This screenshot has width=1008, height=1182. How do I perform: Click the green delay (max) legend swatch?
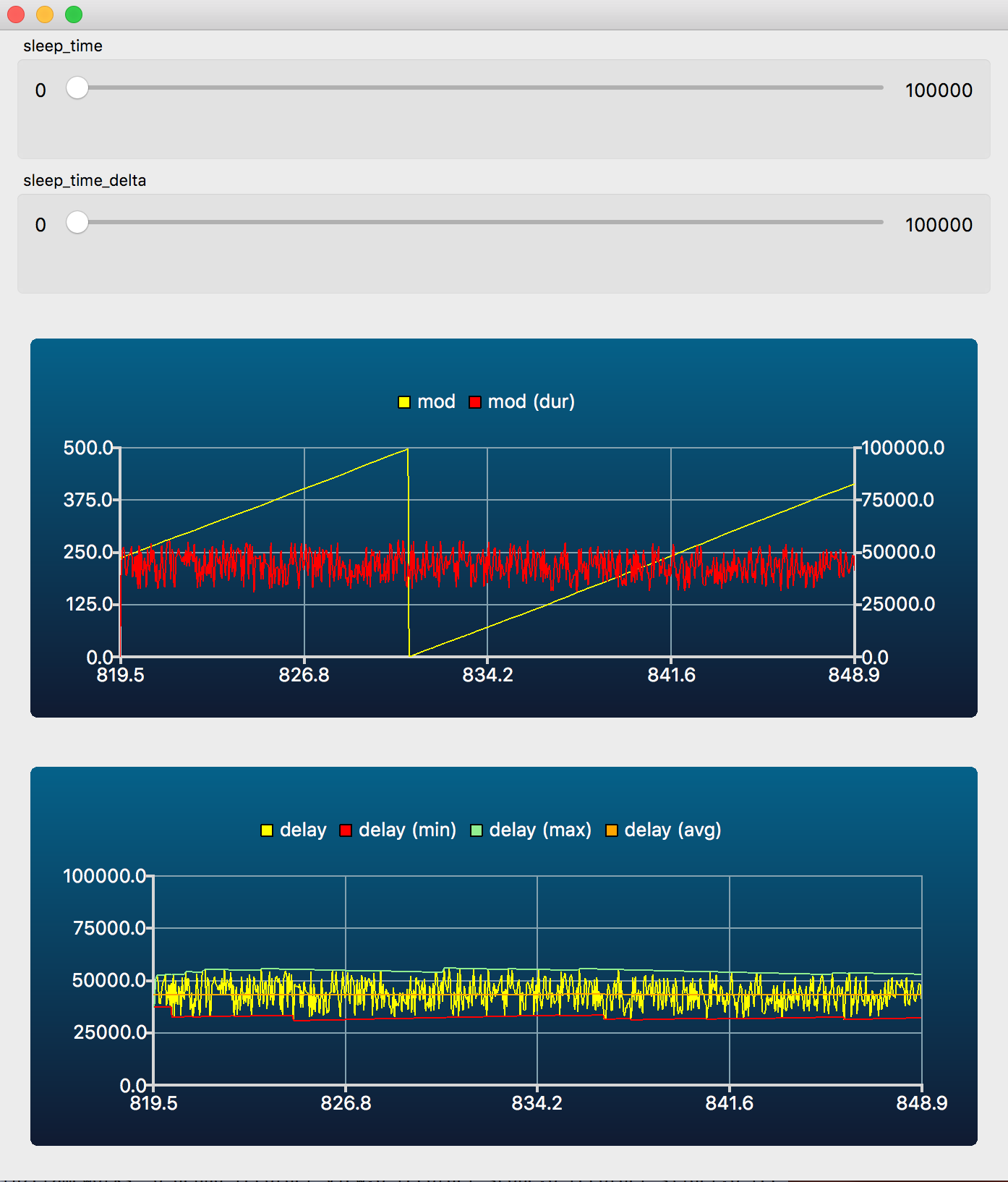(x=477, y=830)
